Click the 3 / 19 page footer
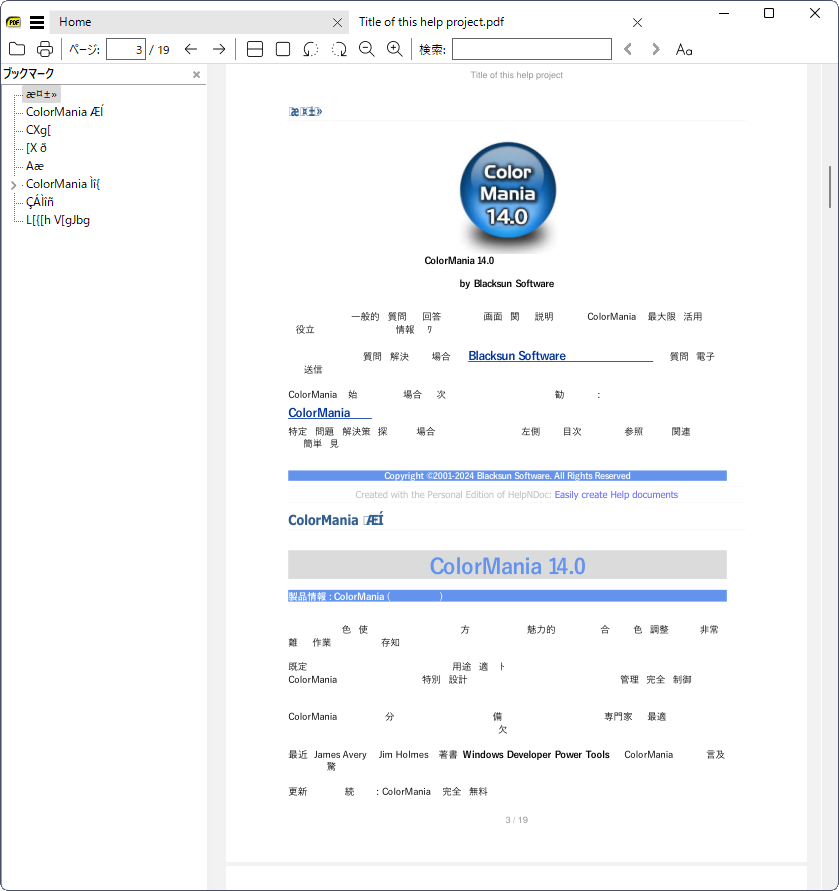This screenshot has width=839, height=891. 517,820
